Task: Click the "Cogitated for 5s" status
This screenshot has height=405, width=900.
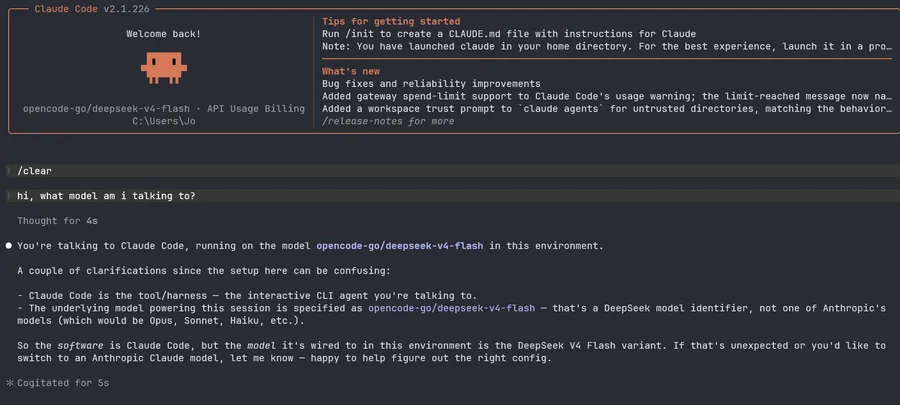Action: (x=63, y=383)
